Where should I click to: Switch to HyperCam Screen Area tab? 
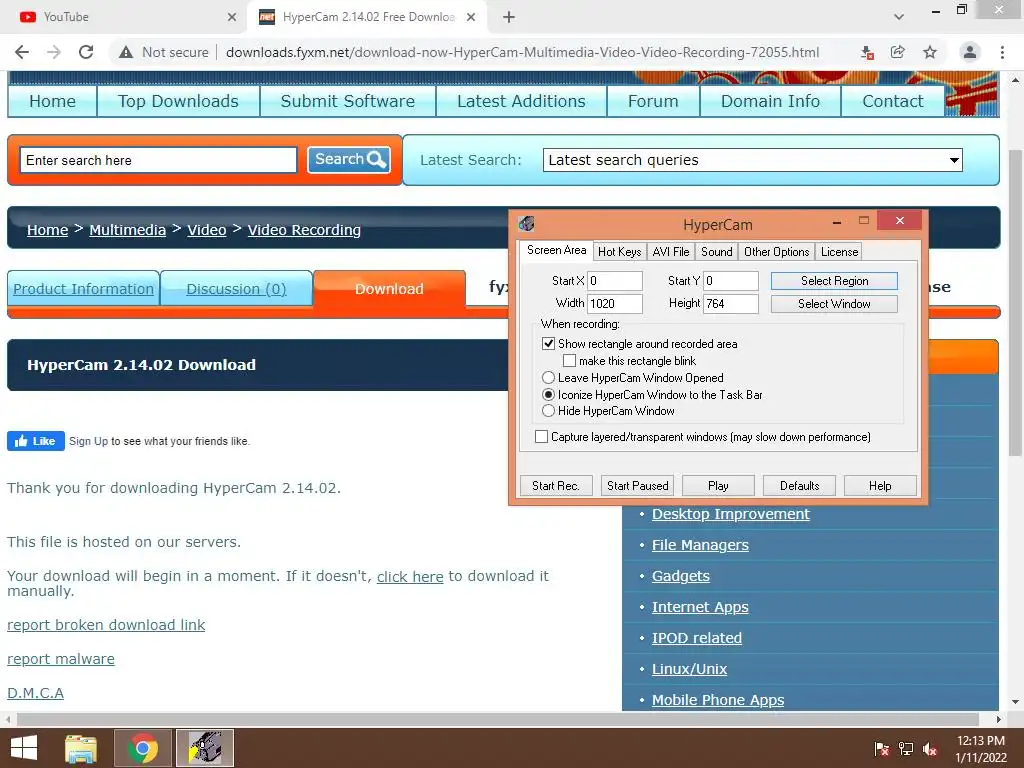click(x=556, y=250)
